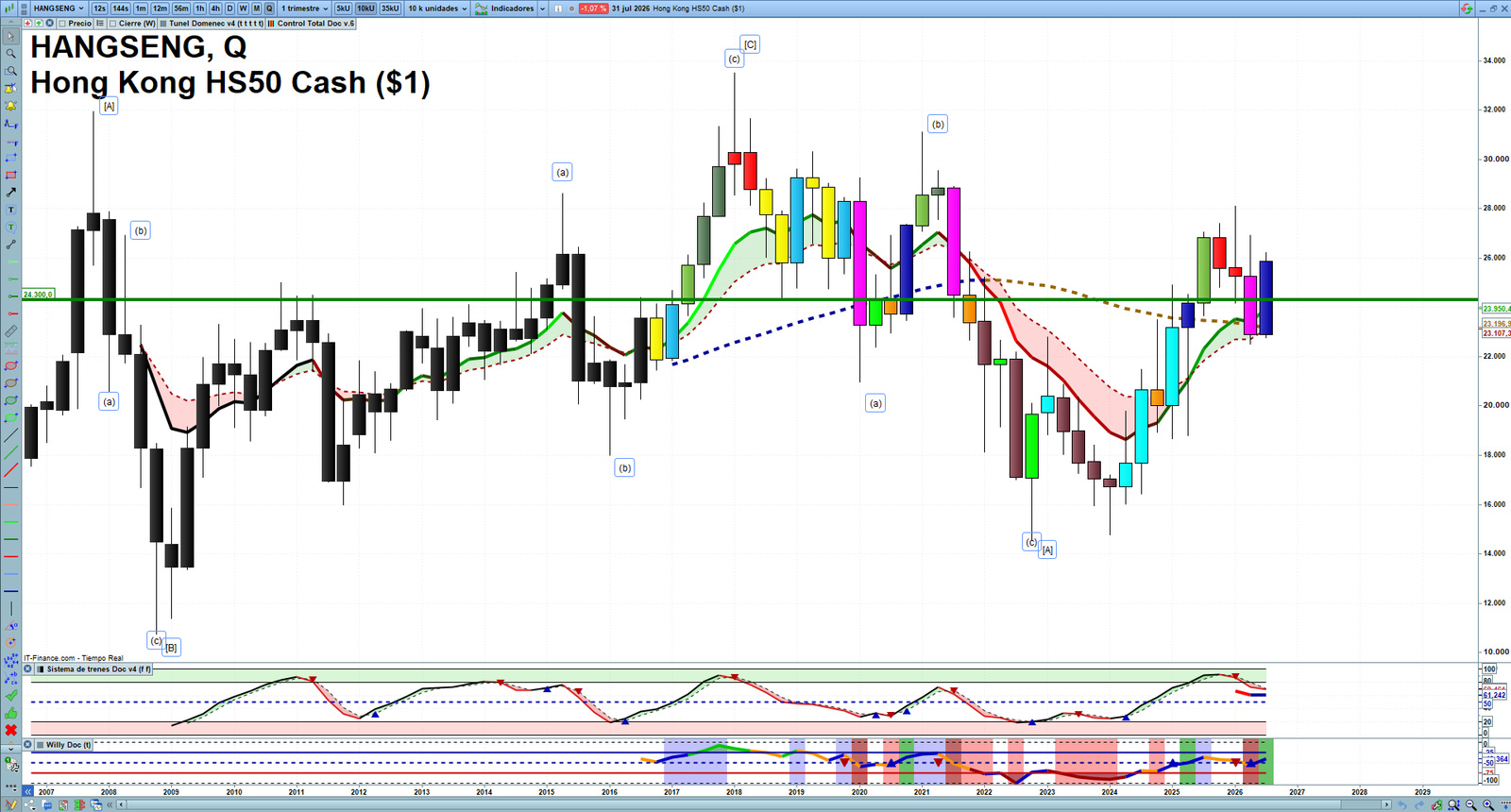Toggle the 35kU units button
This screenshot has height=812, width=1511.
point(390,8)
